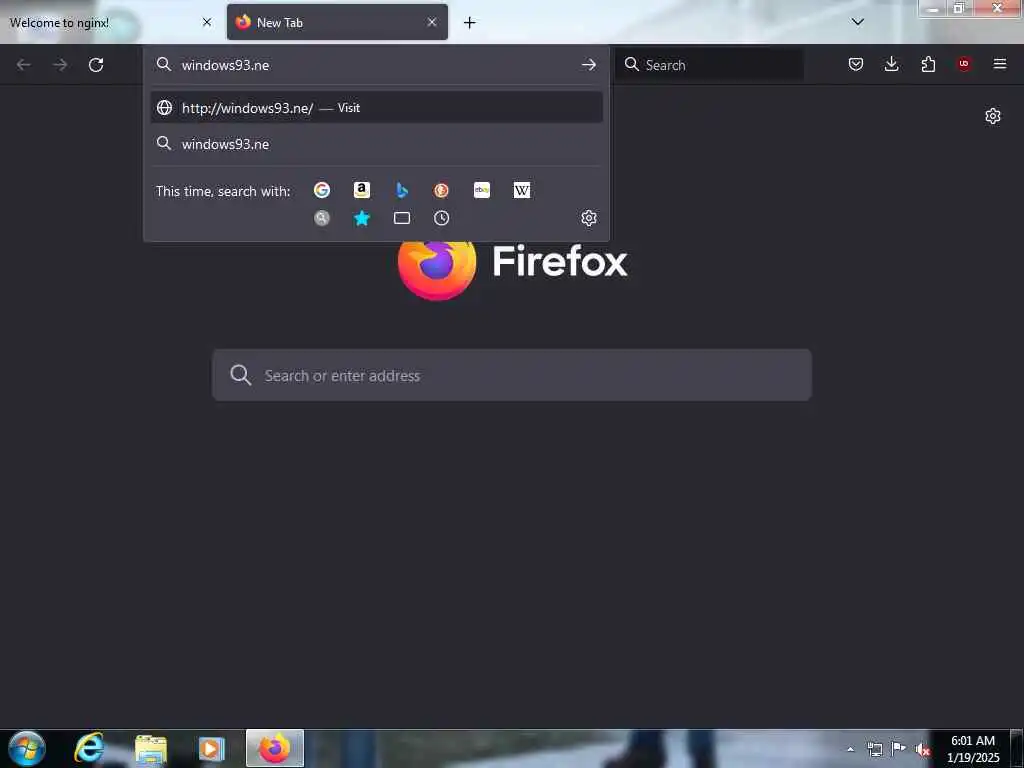Focus the Search or enter address field

[x=512, y=375]
